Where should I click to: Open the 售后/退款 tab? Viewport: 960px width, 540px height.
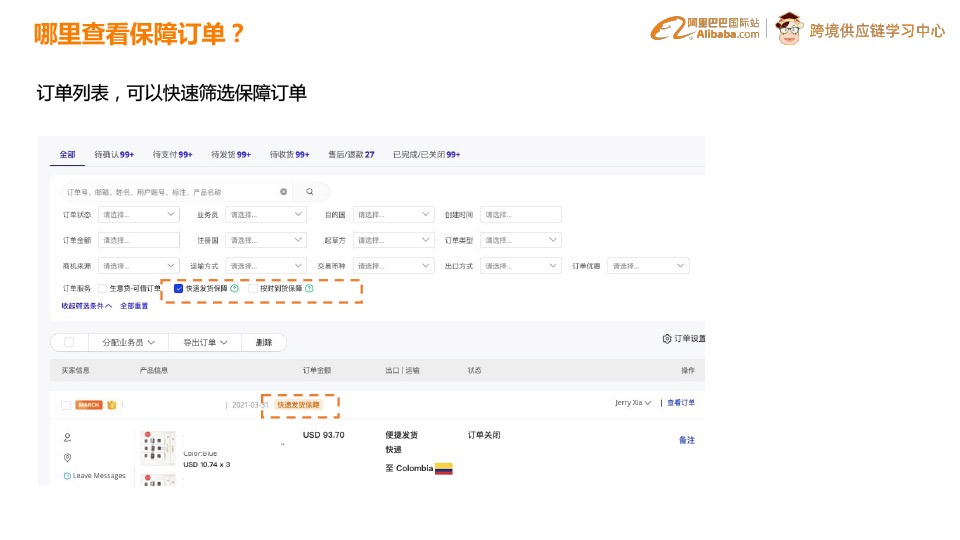[351, 155]
